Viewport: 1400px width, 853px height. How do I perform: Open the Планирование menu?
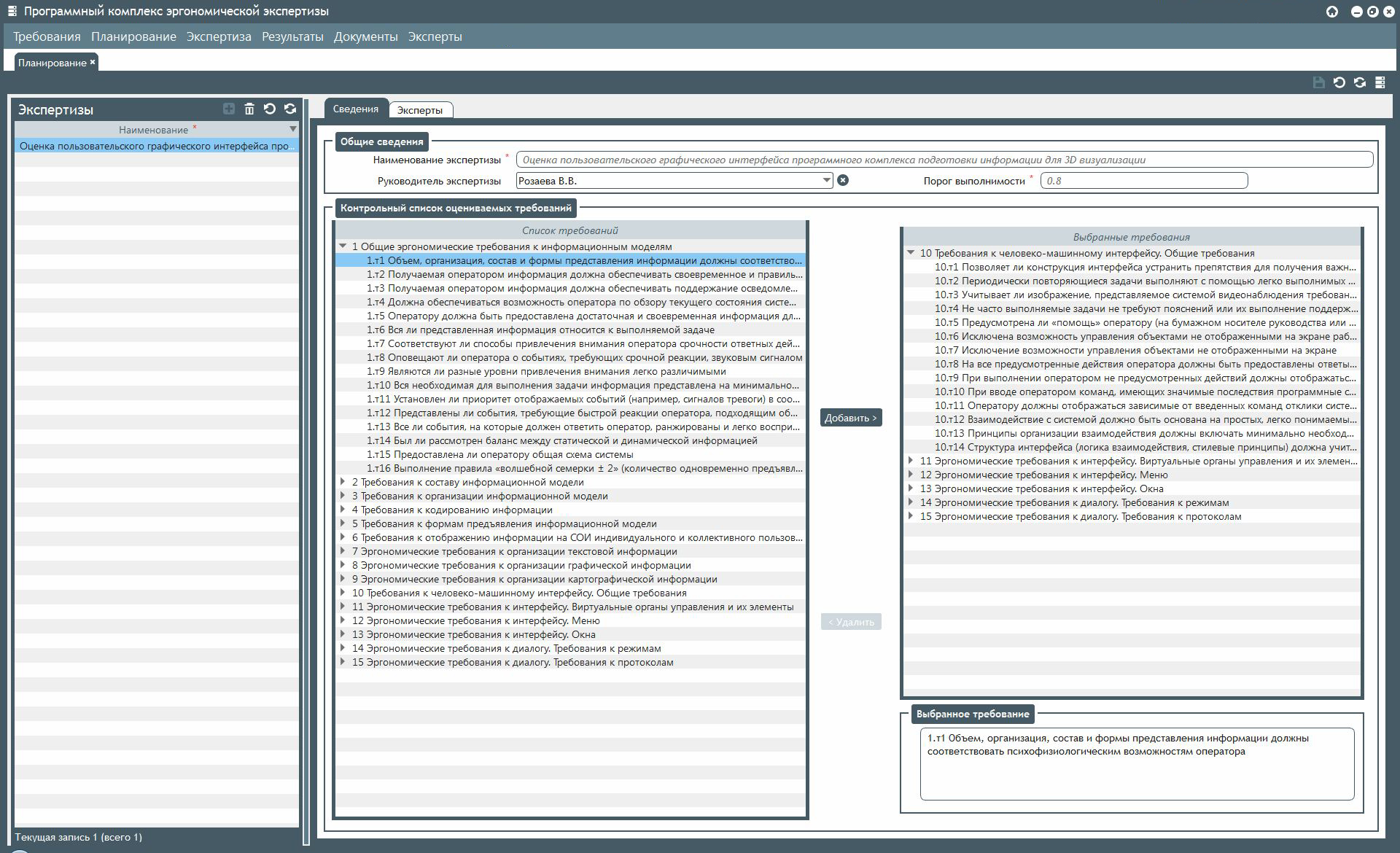(133, 36)
